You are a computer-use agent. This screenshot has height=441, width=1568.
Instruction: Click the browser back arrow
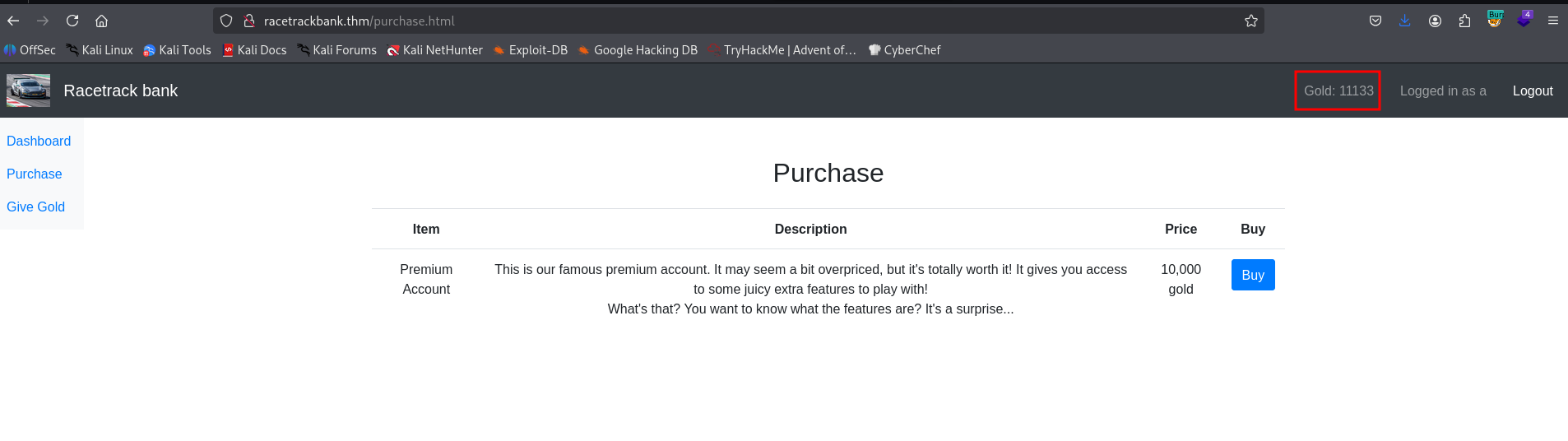coord(13,21)
